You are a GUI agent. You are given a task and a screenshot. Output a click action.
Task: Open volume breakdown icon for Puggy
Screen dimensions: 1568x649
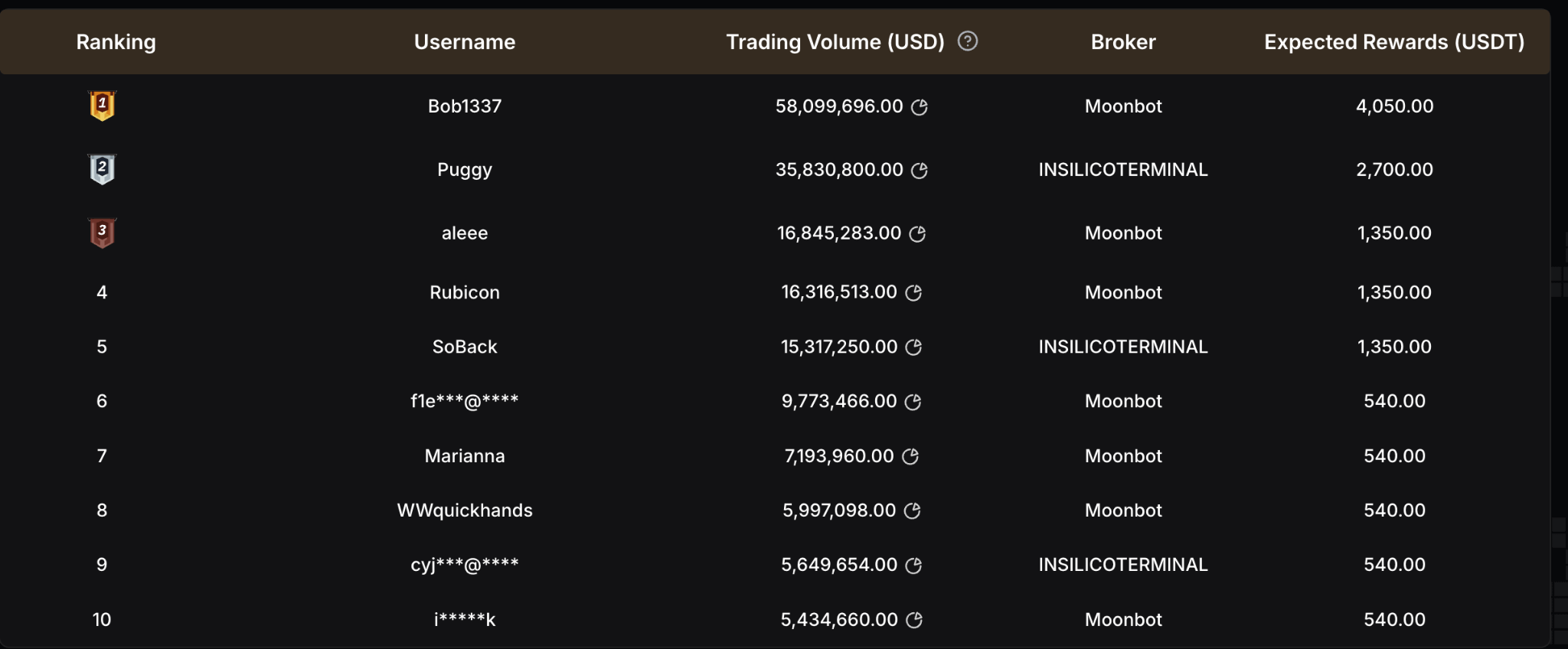(x=920, y=171)
